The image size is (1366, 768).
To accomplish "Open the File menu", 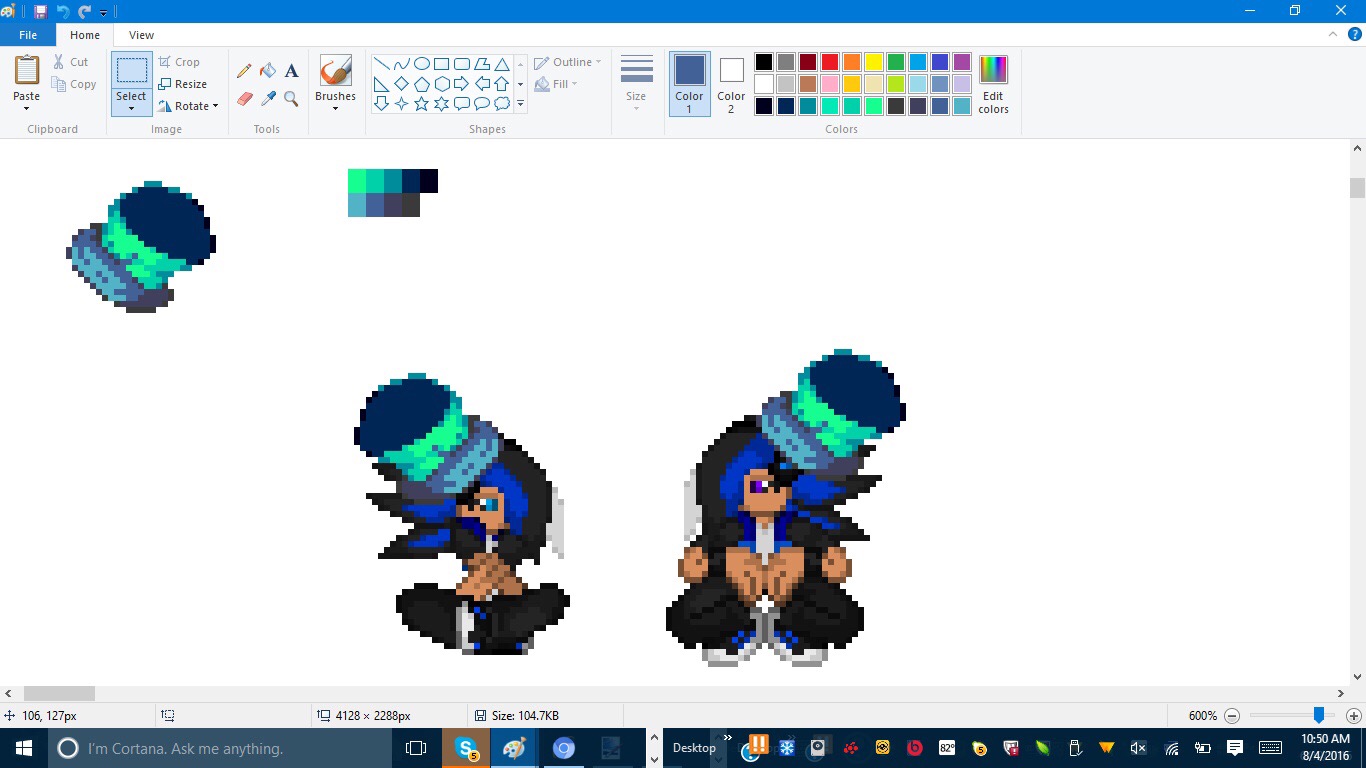I will point(28,35).
